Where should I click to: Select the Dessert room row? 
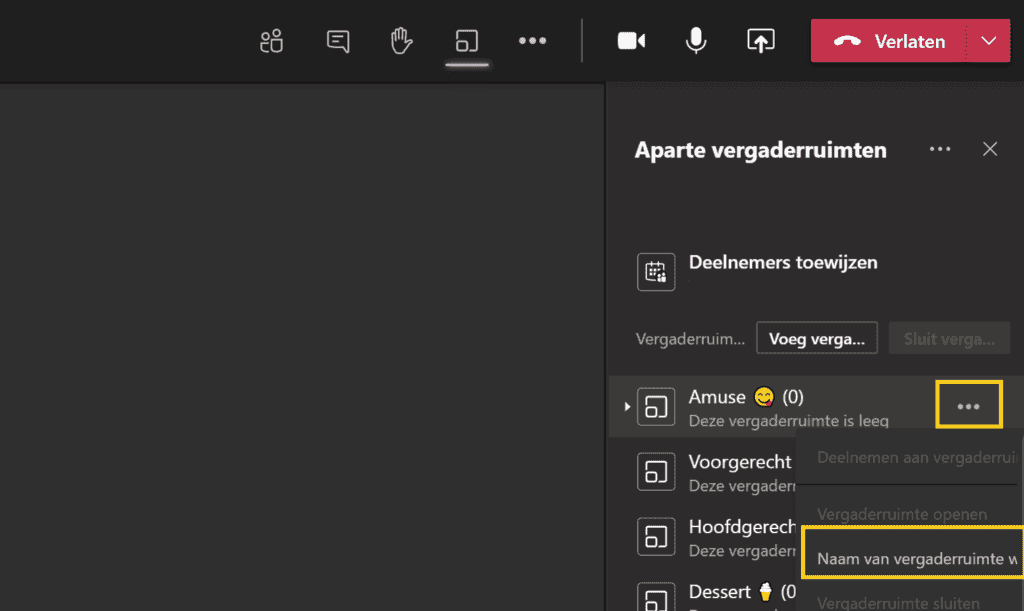pos(702,593)
